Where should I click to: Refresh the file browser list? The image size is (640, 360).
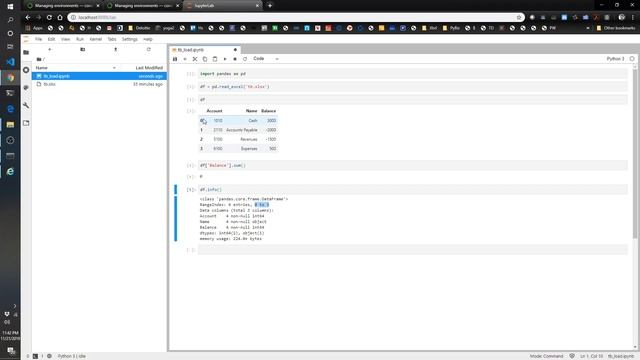pyautogui.click(x=149, y=49)
